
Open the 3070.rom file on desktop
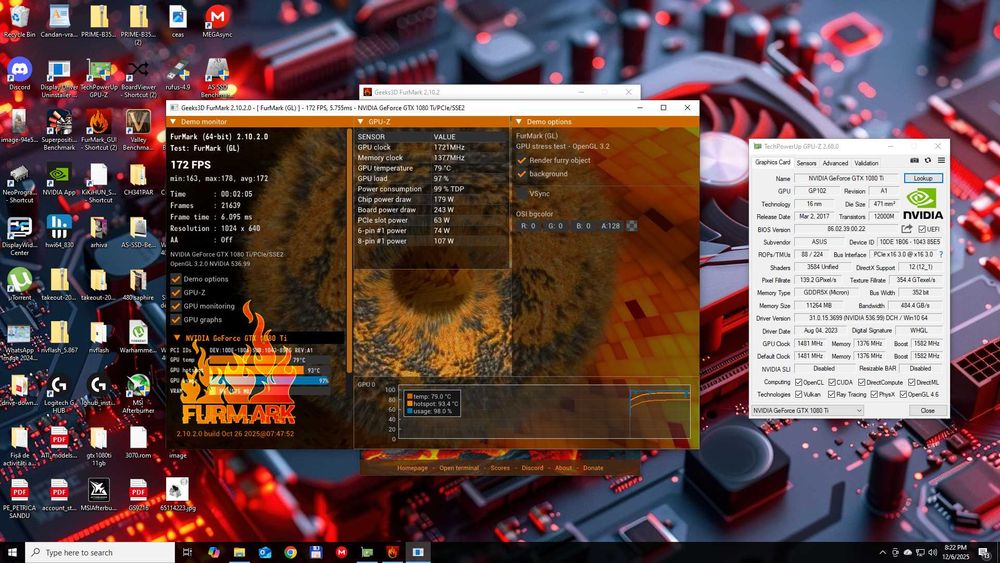tap(138, 442)
